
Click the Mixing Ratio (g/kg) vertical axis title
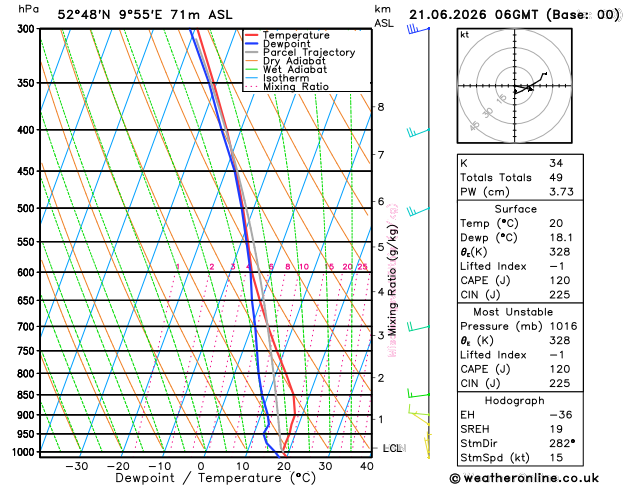(393, 280)
